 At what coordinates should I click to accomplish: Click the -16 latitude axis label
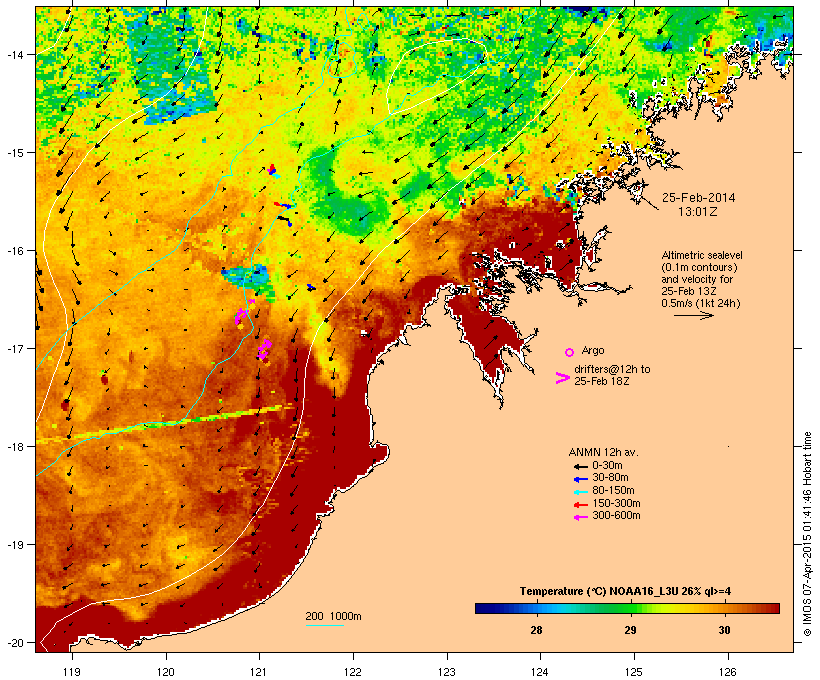[14, 251]
